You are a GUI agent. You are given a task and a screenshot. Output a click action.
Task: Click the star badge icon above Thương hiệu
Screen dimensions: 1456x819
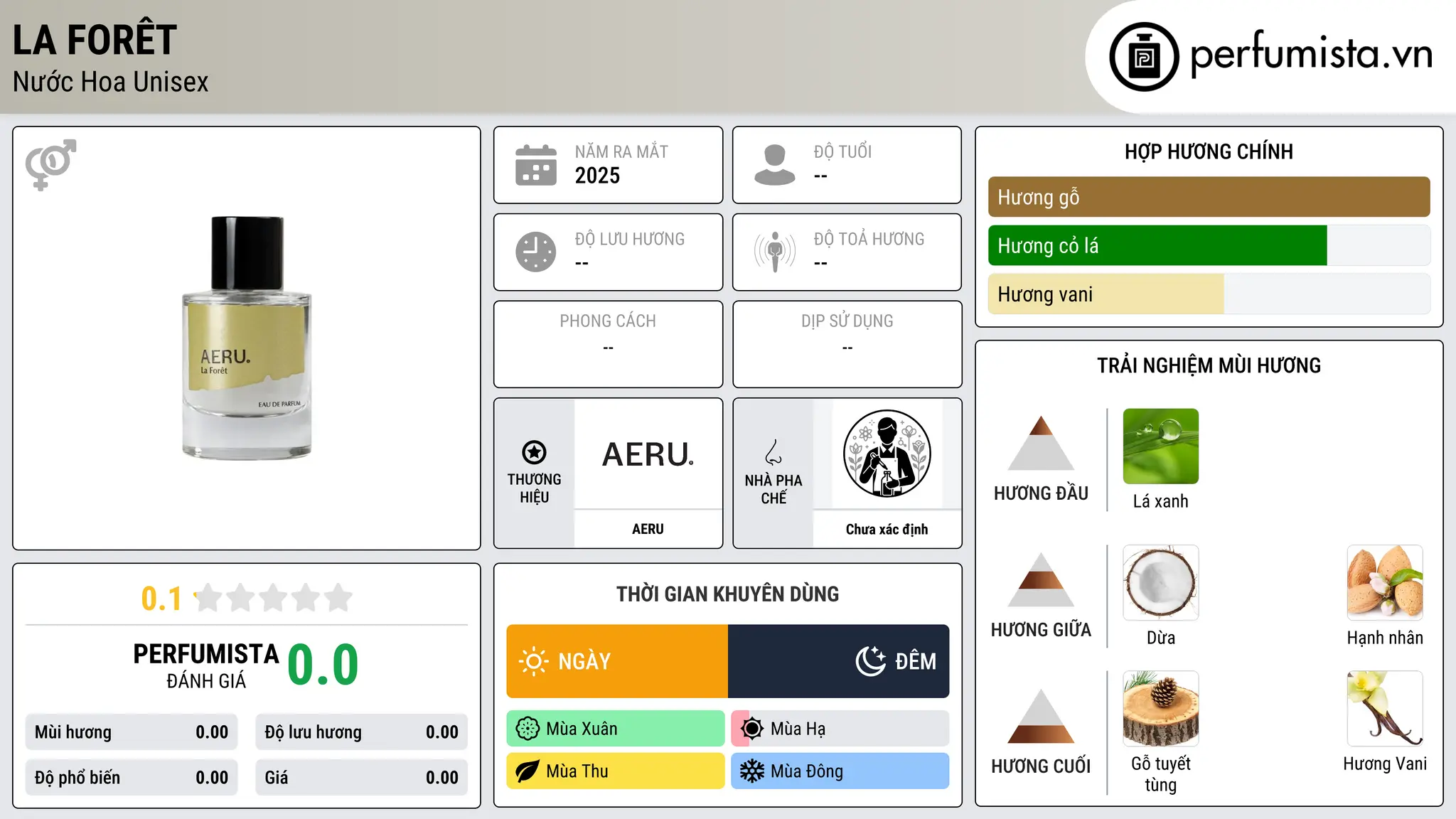tap(534, 452)
